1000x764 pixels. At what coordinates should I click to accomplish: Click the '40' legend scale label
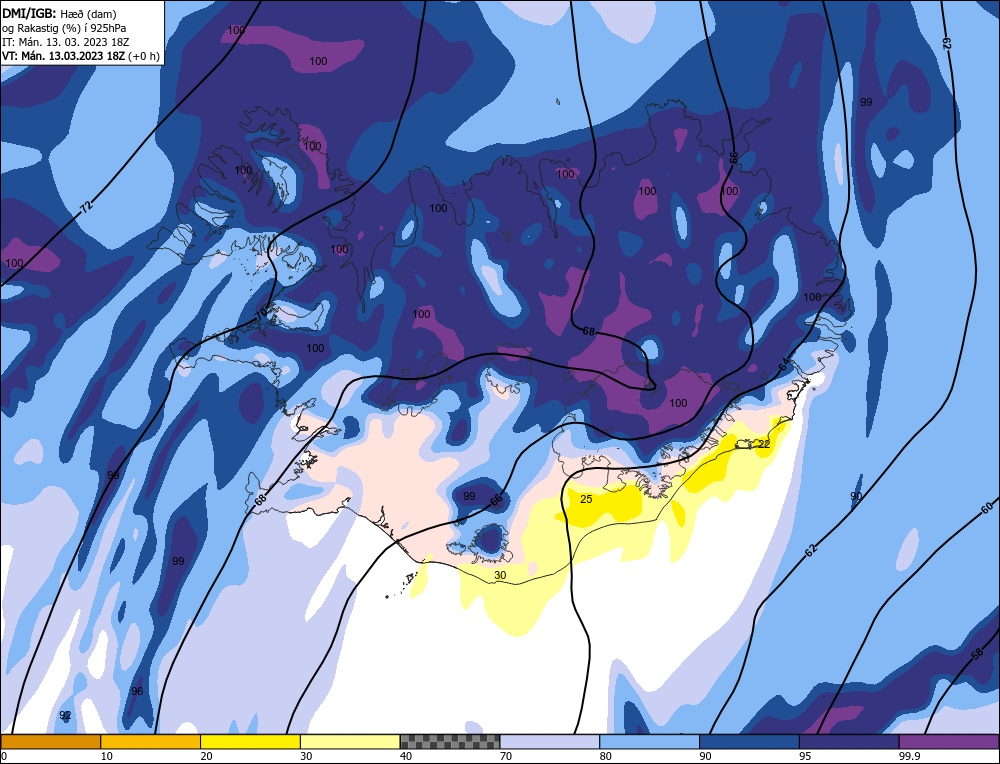[406, 756]
